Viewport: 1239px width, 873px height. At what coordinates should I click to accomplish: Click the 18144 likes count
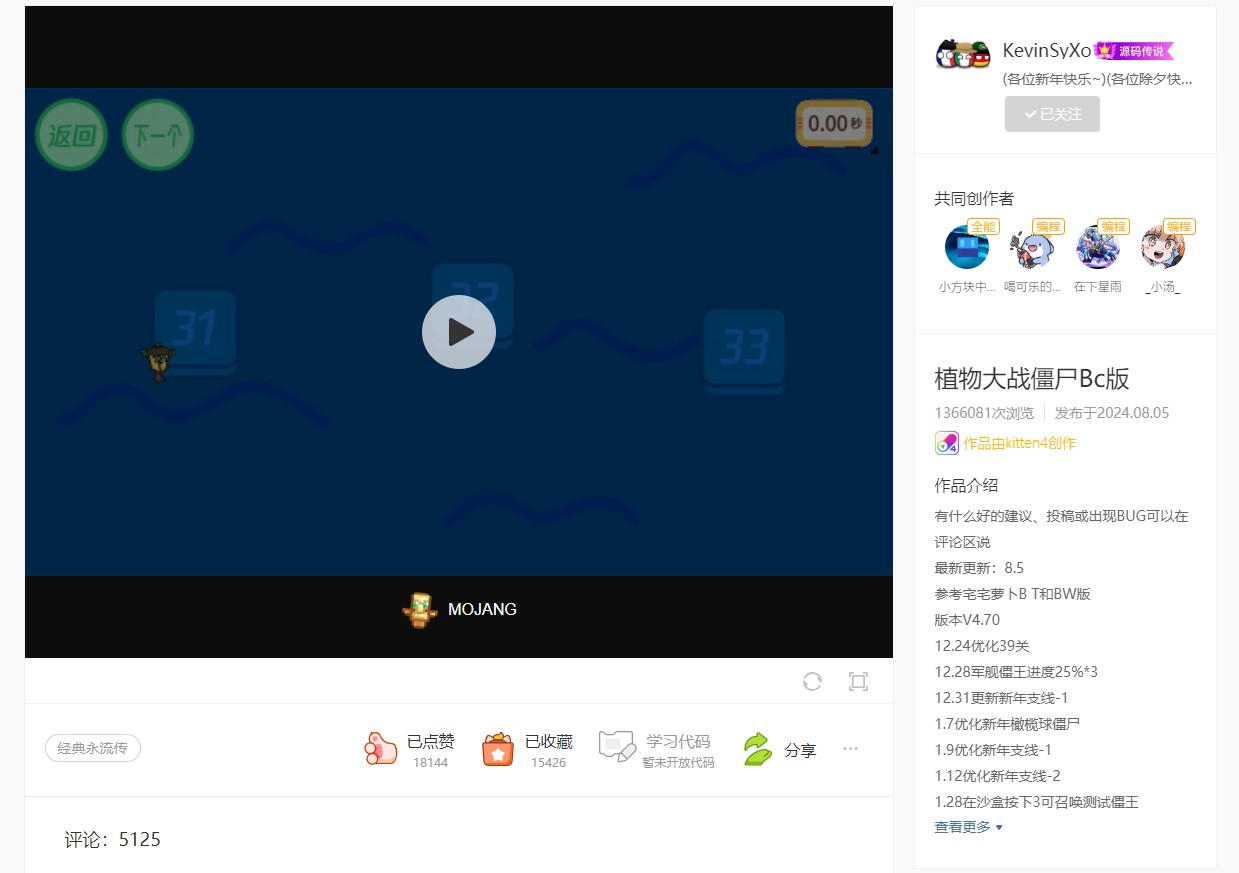(x=430, y=762)
